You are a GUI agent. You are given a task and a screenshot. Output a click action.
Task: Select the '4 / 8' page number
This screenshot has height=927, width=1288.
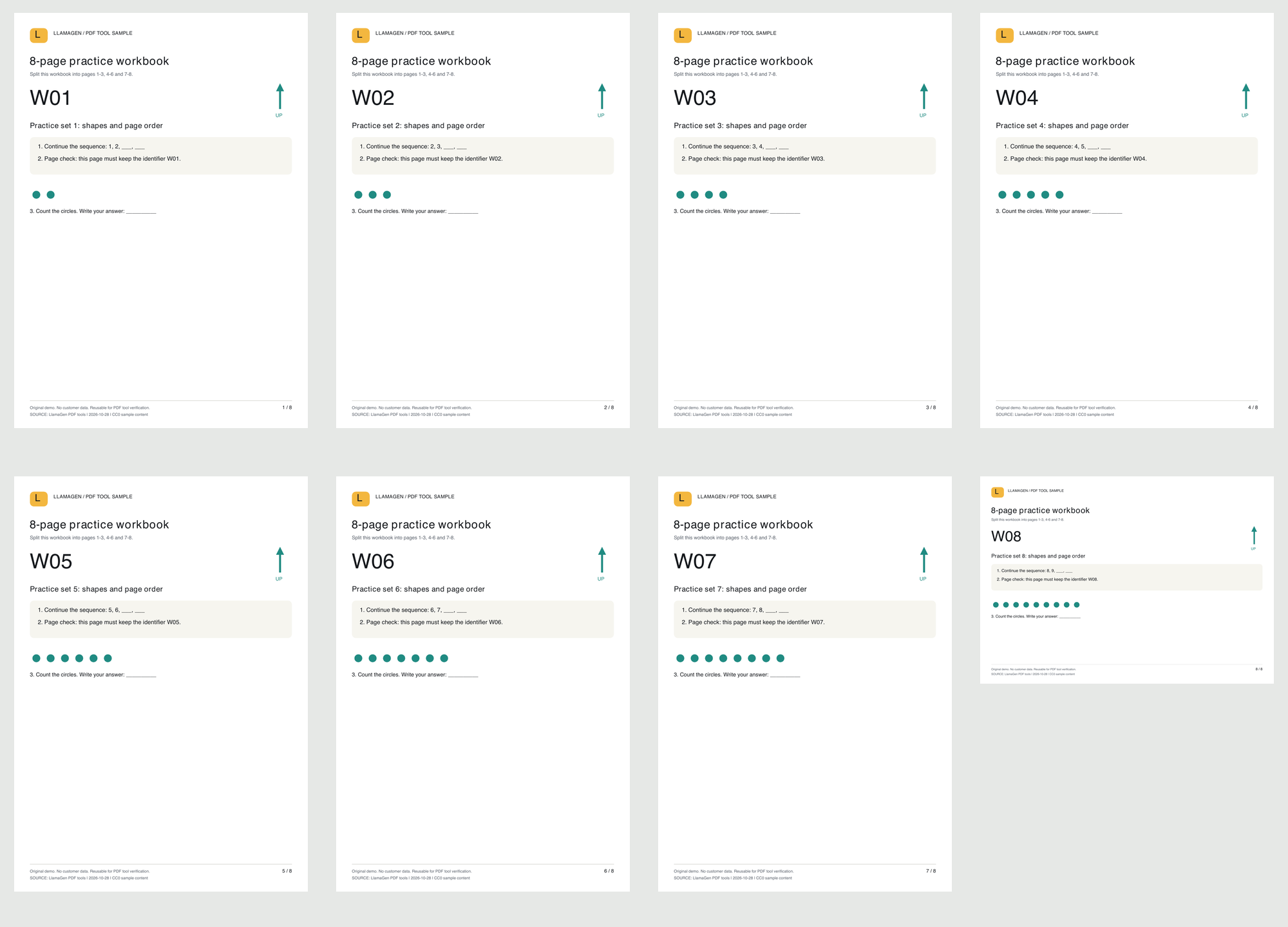[x=1253, y=407]
